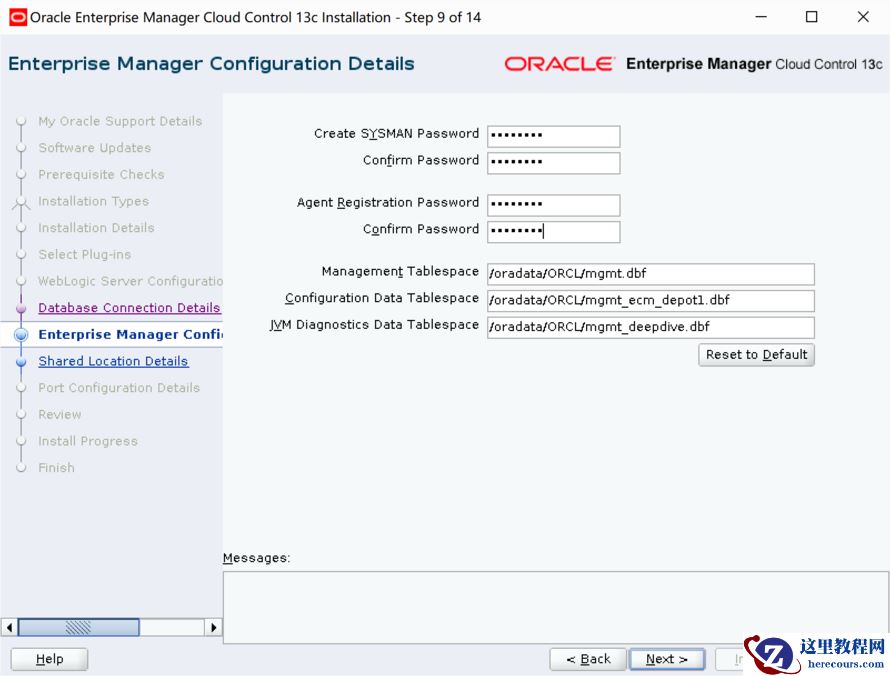The height and width of the screenshot is (676, 890).
Task: Click the sidebar scroll left arrow
Action: pyautogui.click(x=9, y=627)
